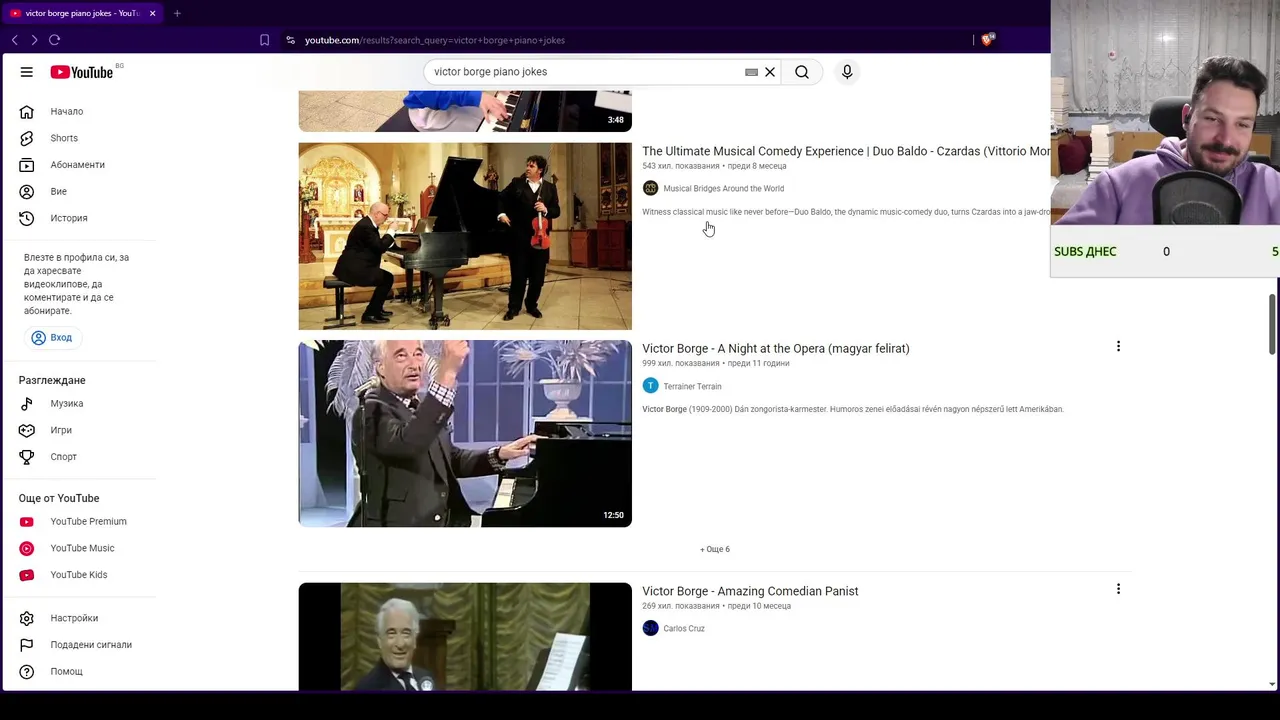Click Victor Borge (1909-2000) description text
This screenshot has width=1280, height=720.
[x=853, y=409]
